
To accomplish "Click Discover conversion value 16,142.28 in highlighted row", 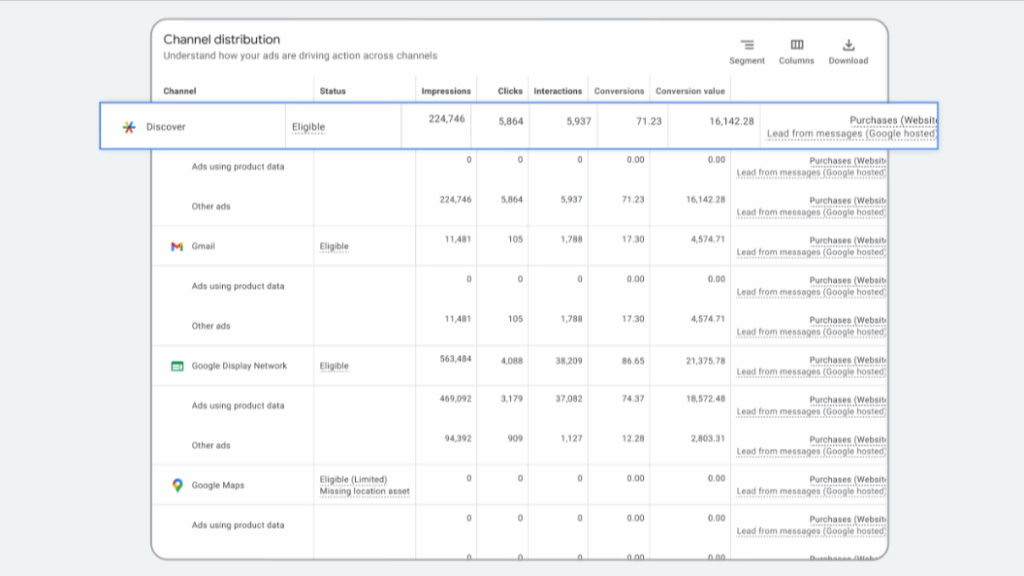I will coord(731,121).
